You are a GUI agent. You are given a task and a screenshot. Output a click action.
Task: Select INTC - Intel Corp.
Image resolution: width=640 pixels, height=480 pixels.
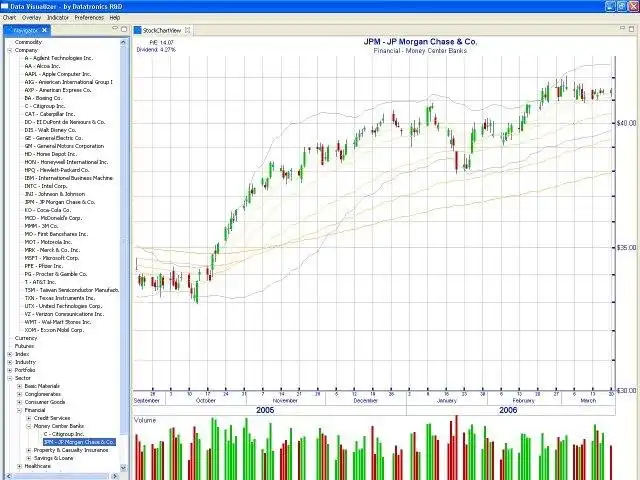pyautogui.click(x=46, y=186)
